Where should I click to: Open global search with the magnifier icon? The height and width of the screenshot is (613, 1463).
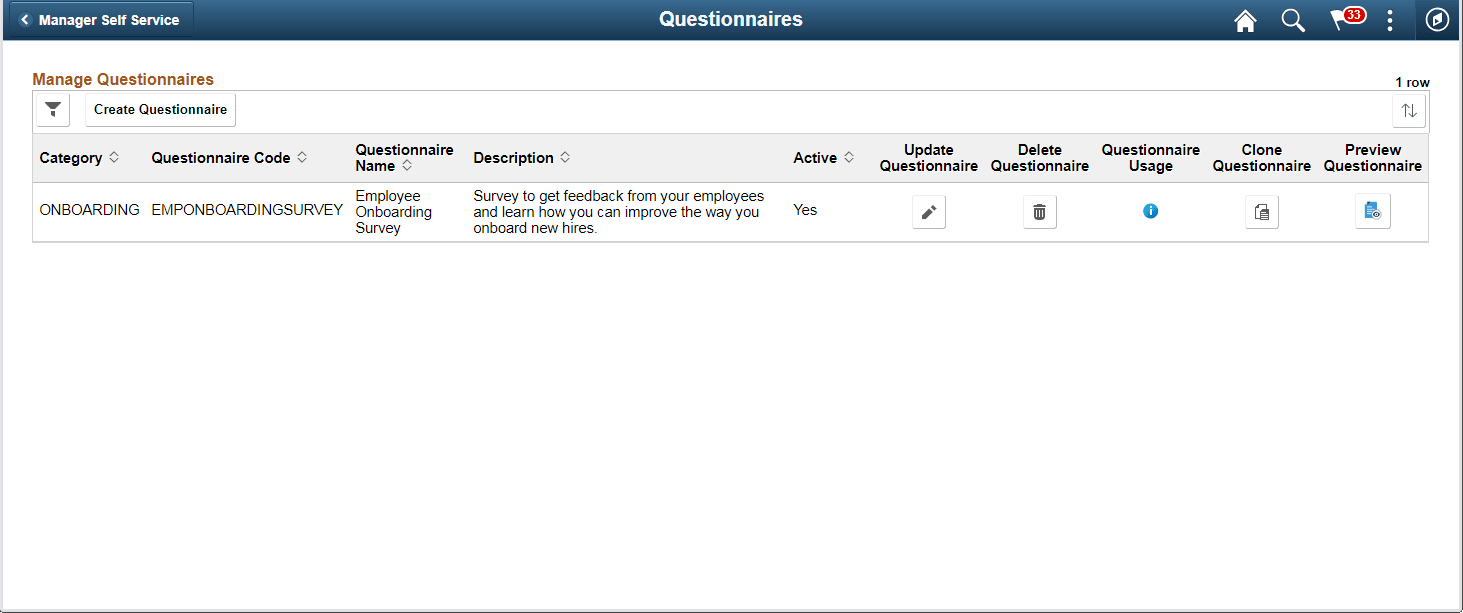pyautogui.click(x=1293, y=20)
